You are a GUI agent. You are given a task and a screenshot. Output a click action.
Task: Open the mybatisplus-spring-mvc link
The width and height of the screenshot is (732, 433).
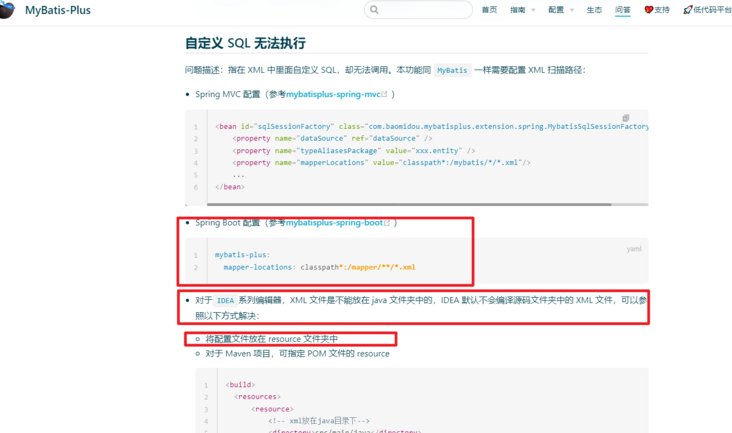(x=333, y=94)
